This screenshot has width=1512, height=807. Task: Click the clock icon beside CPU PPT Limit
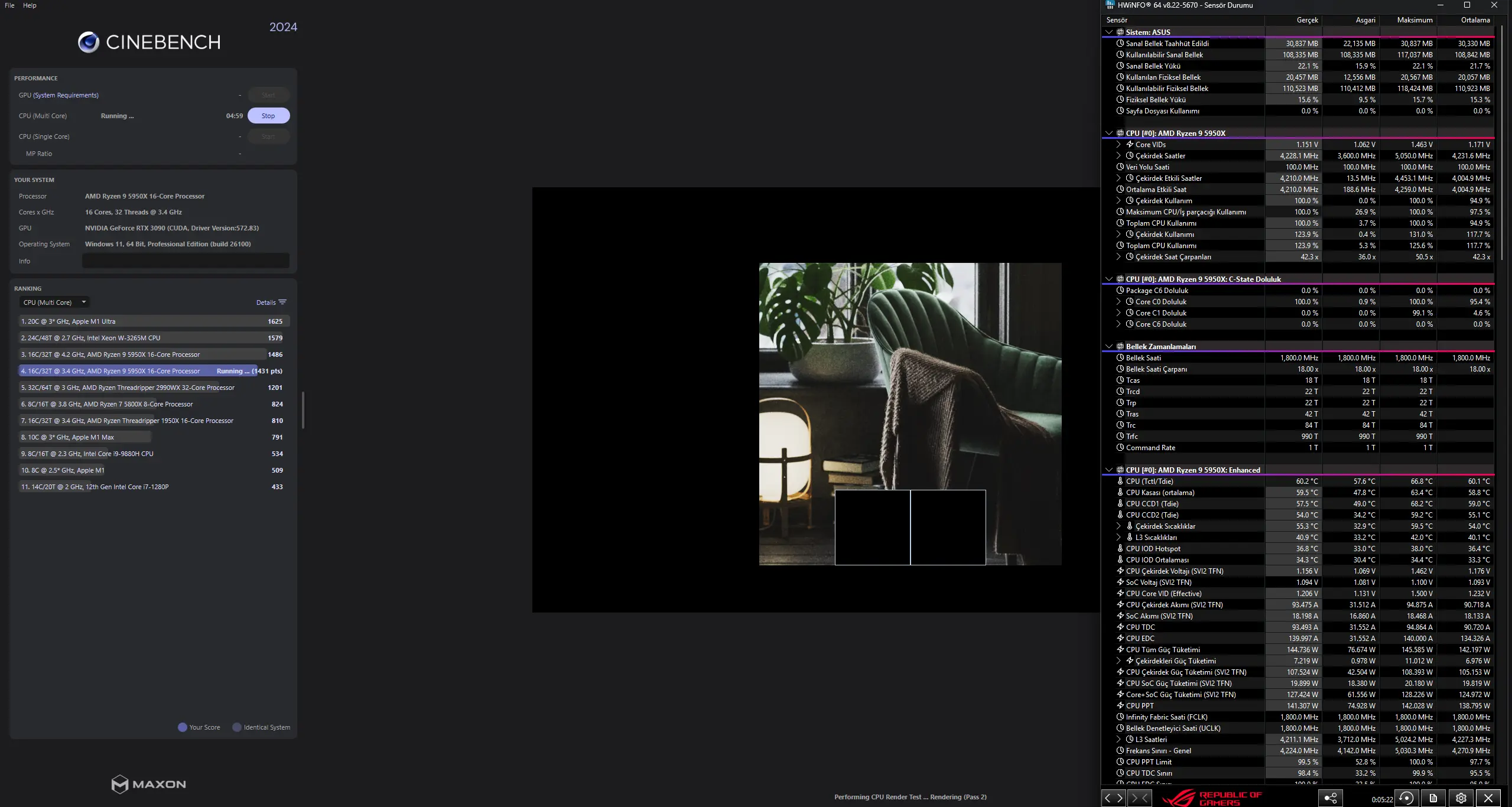pos(1120,762)
